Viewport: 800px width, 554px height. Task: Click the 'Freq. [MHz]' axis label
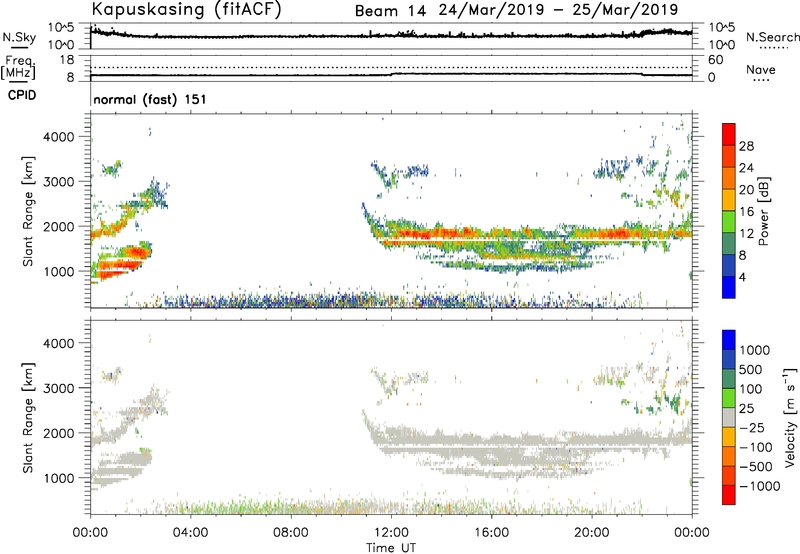(18, 67)
